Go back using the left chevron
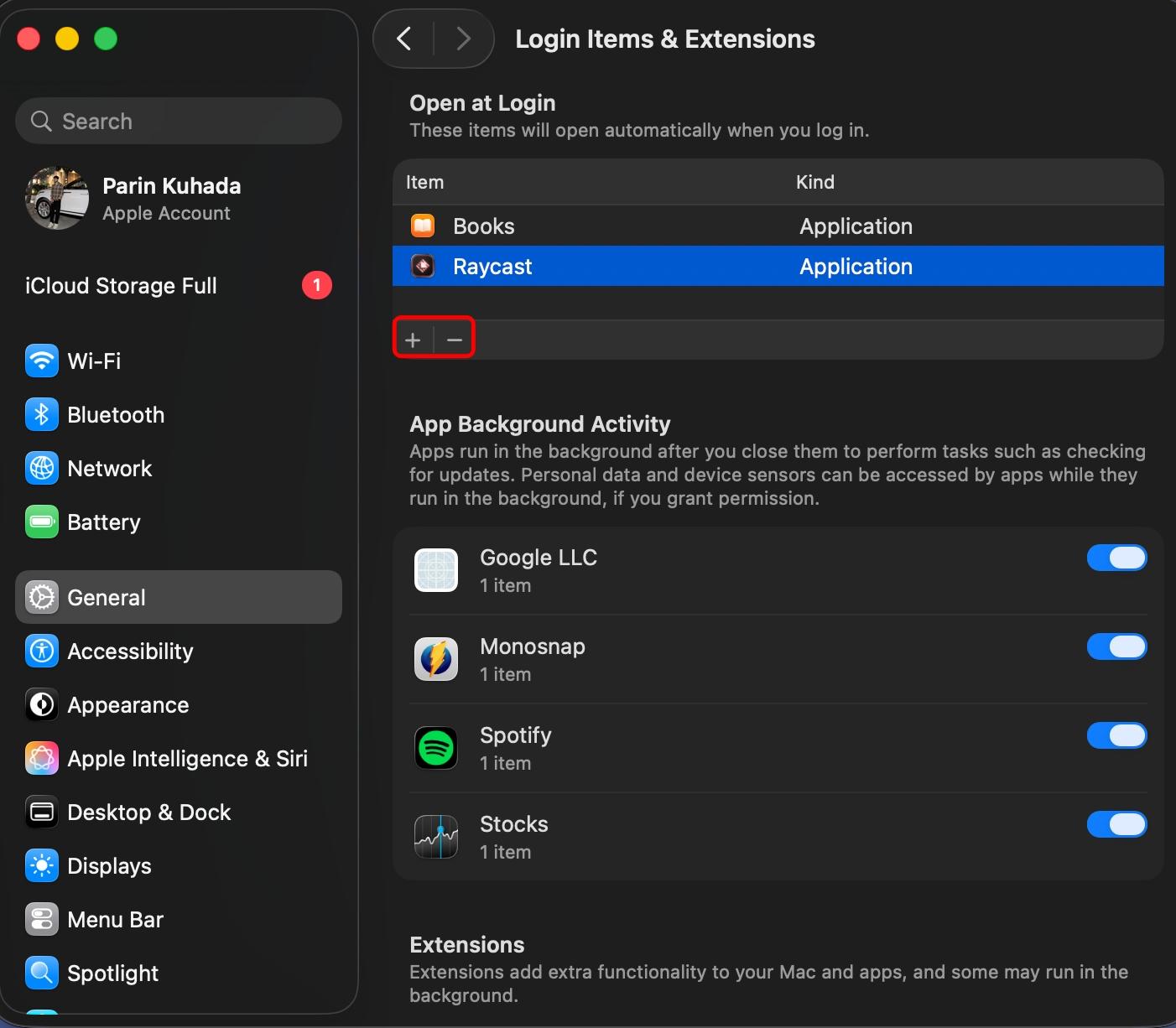Image resolution: width=1176 pixels, height=1028 pixels. (x=404, y=39)
